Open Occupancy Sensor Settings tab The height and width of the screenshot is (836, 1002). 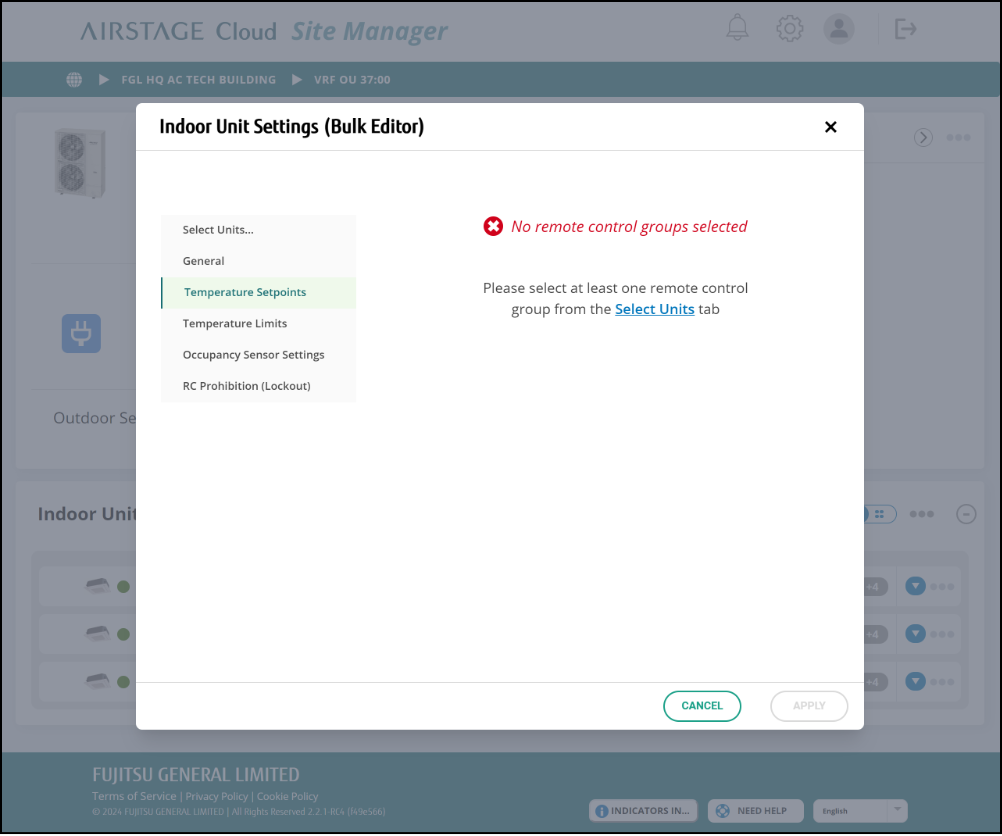(253, 355)
